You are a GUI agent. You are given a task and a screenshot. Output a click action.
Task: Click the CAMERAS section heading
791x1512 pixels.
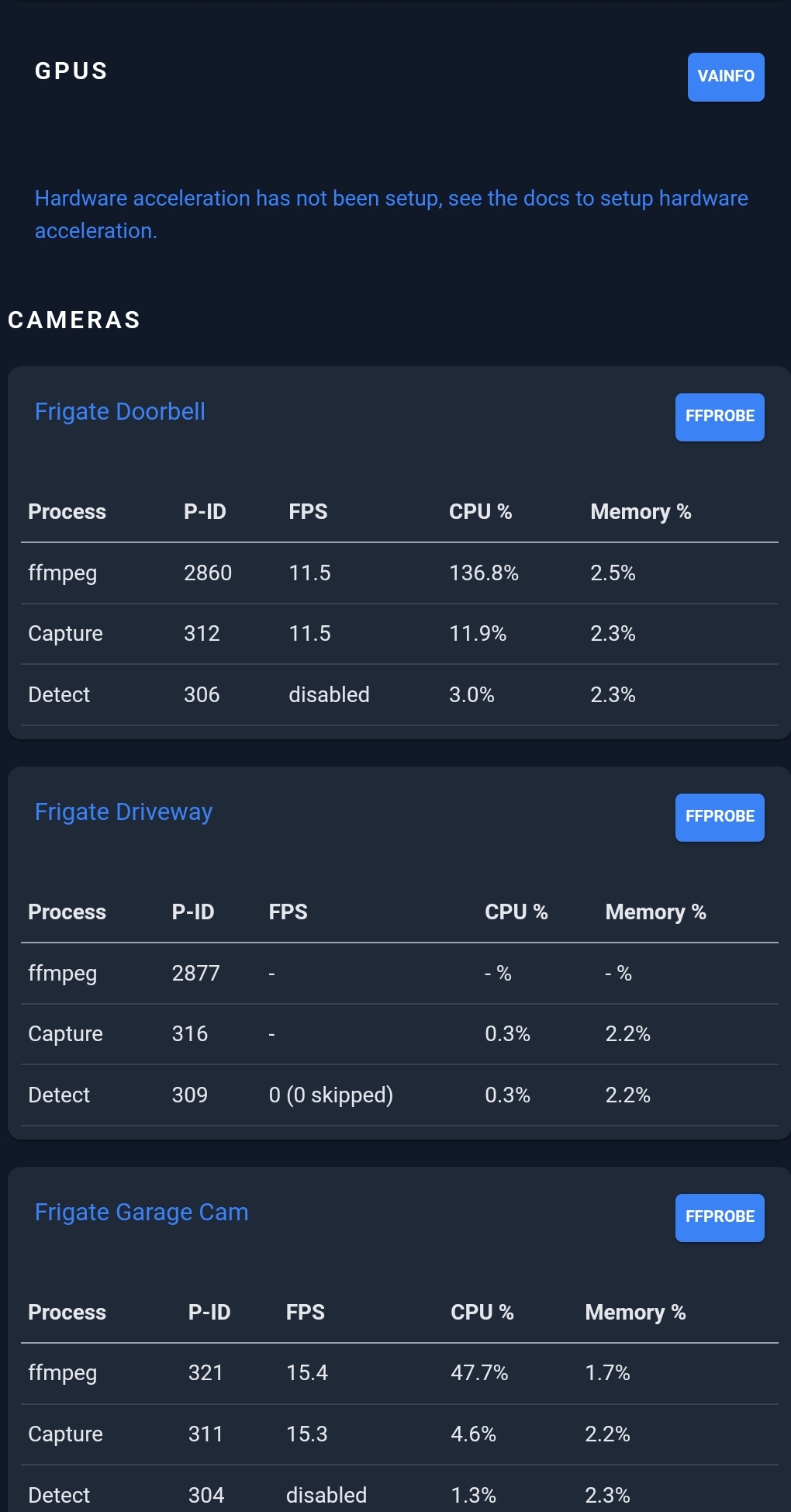[74, 320]
